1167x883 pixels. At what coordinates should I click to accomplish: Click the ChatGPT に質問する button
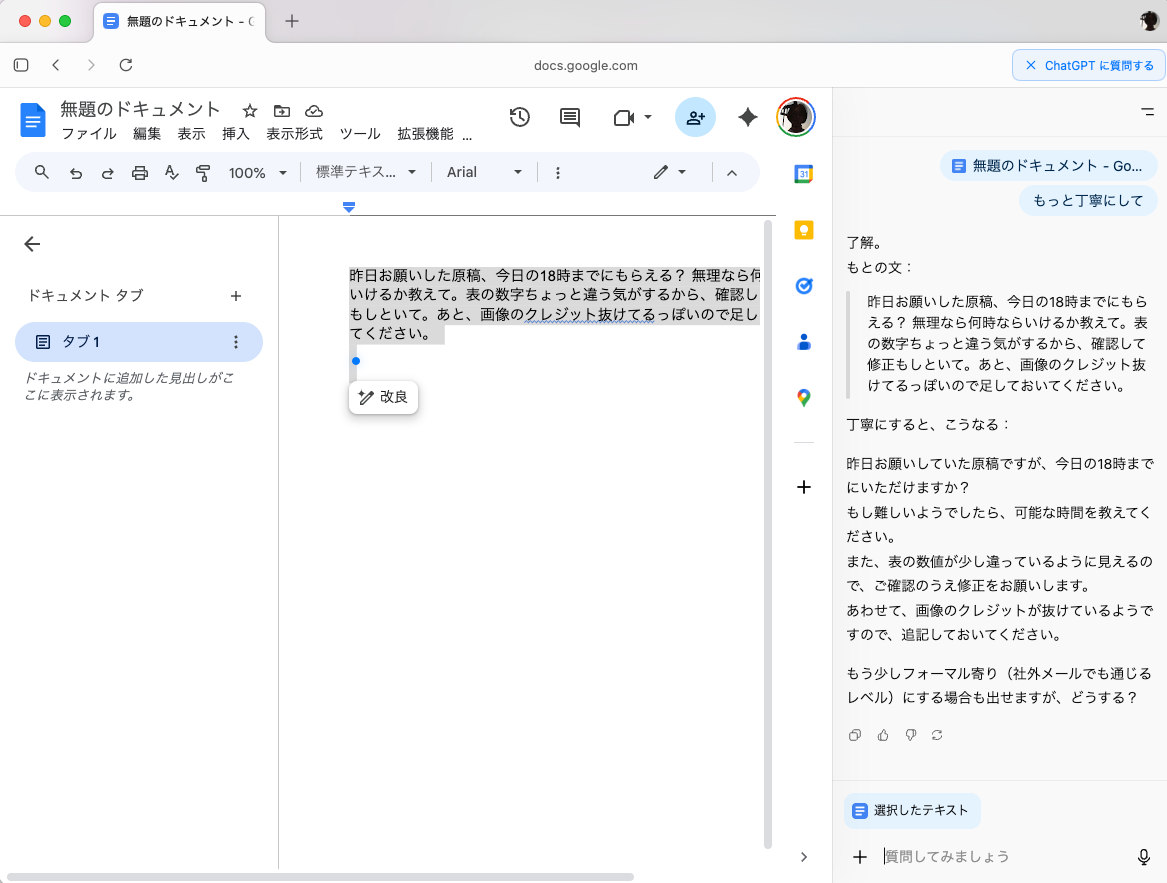click(x=1088, y=66)
